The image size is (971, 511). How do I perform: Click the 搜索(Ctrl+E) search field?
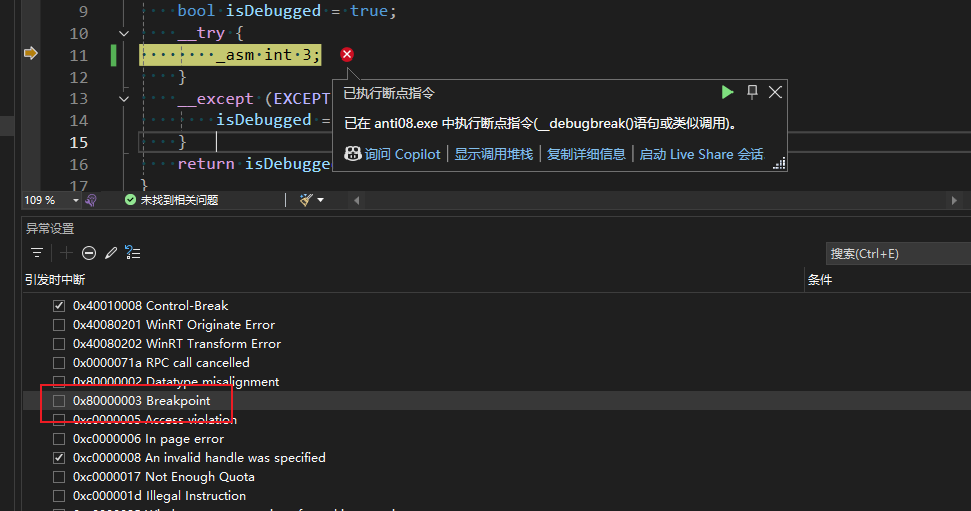895,253
